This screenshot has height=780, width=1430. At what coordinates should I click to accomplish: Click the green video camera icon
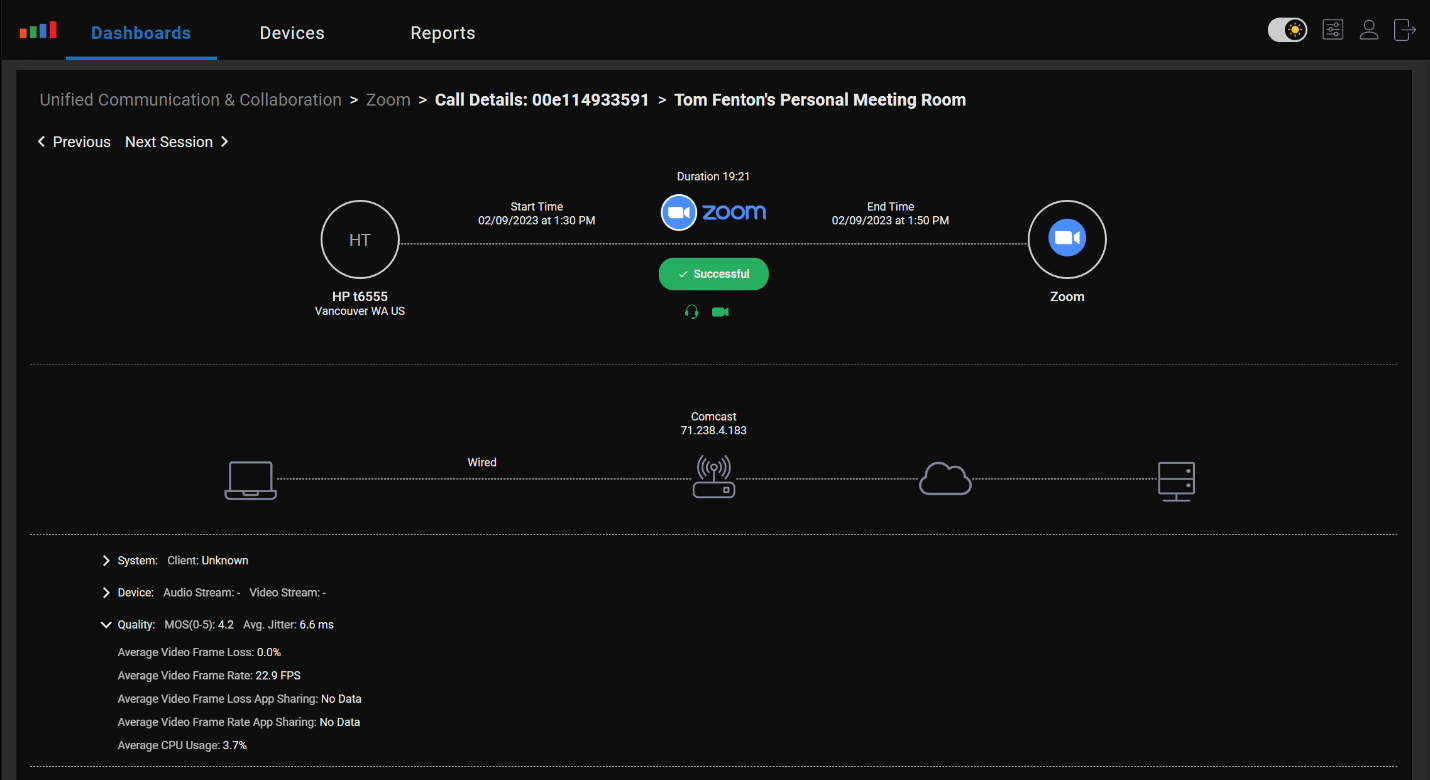coord(720,312)
